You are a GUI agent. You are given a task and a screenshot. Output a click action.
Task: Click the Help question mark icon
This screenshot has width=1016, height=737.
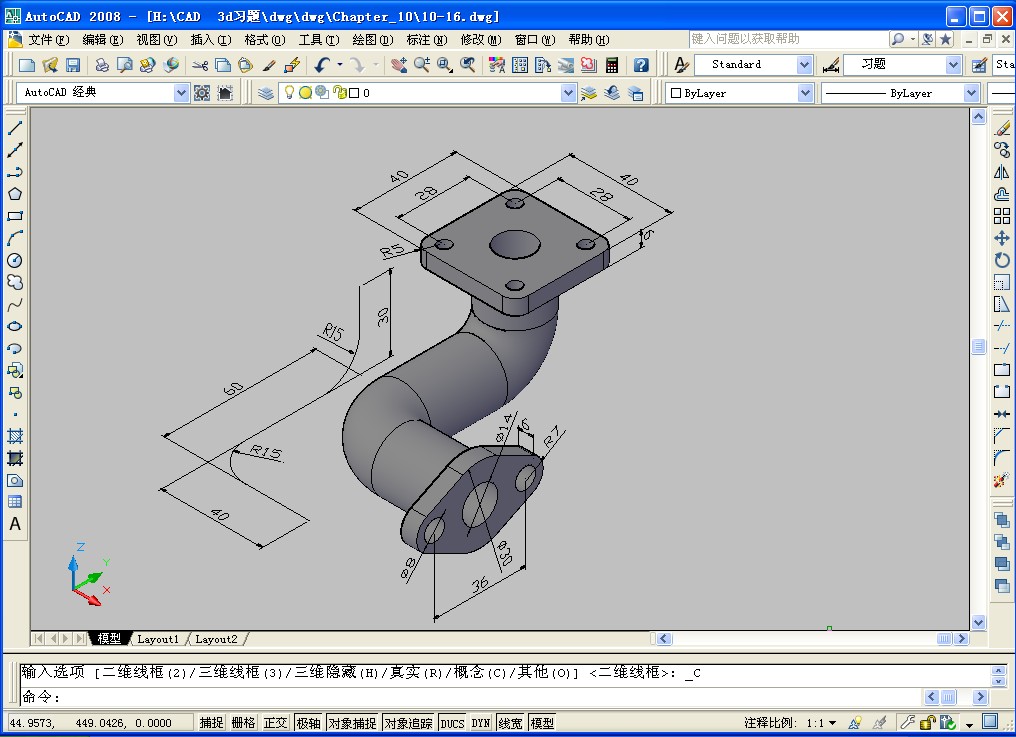(x=641, y=65)
